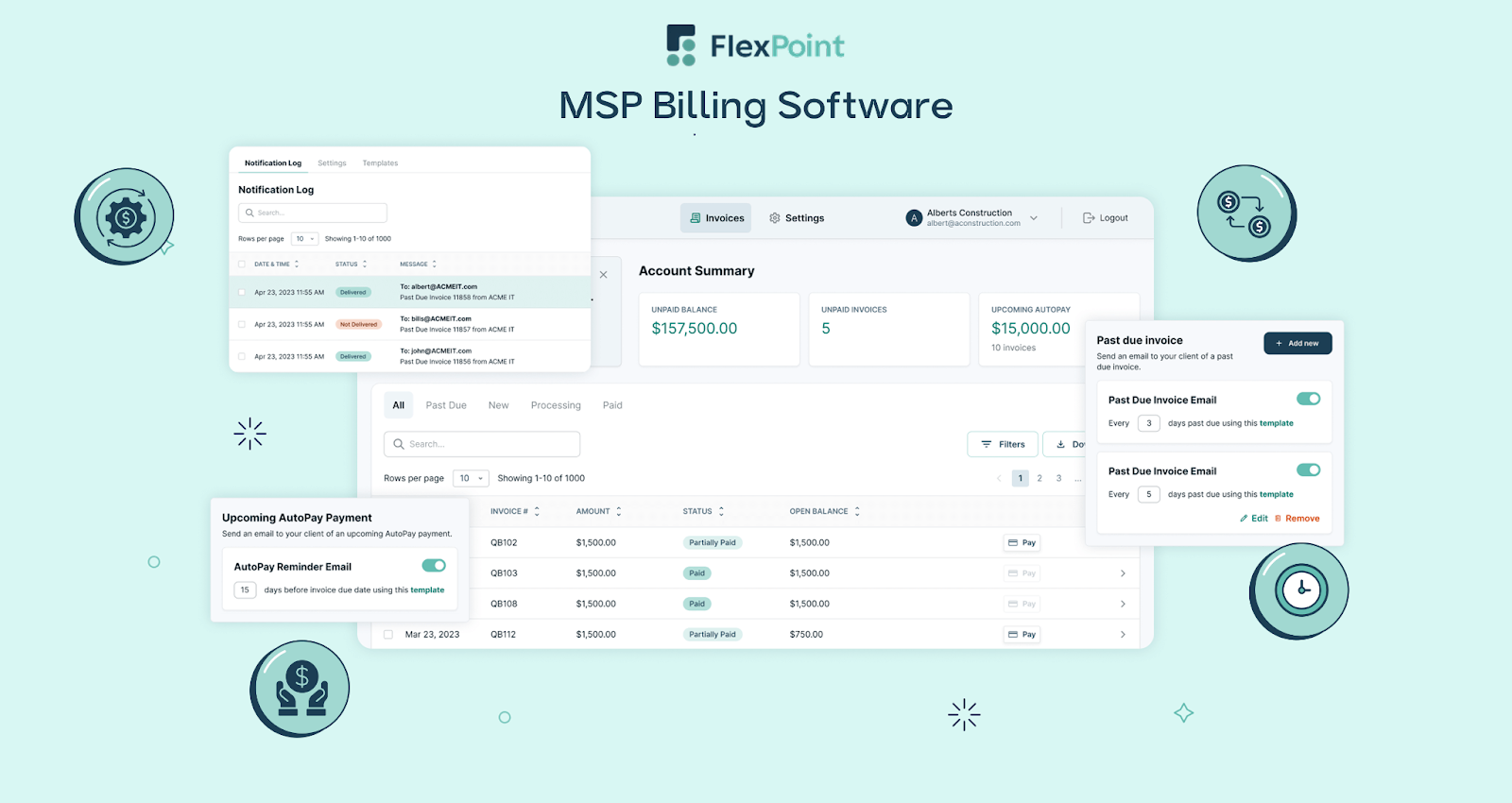Click the $15,000.00 upcoming autopay value
The height and width of the screenshot is (803, 1512).
pyautogui.click(x=1031, y=329)
